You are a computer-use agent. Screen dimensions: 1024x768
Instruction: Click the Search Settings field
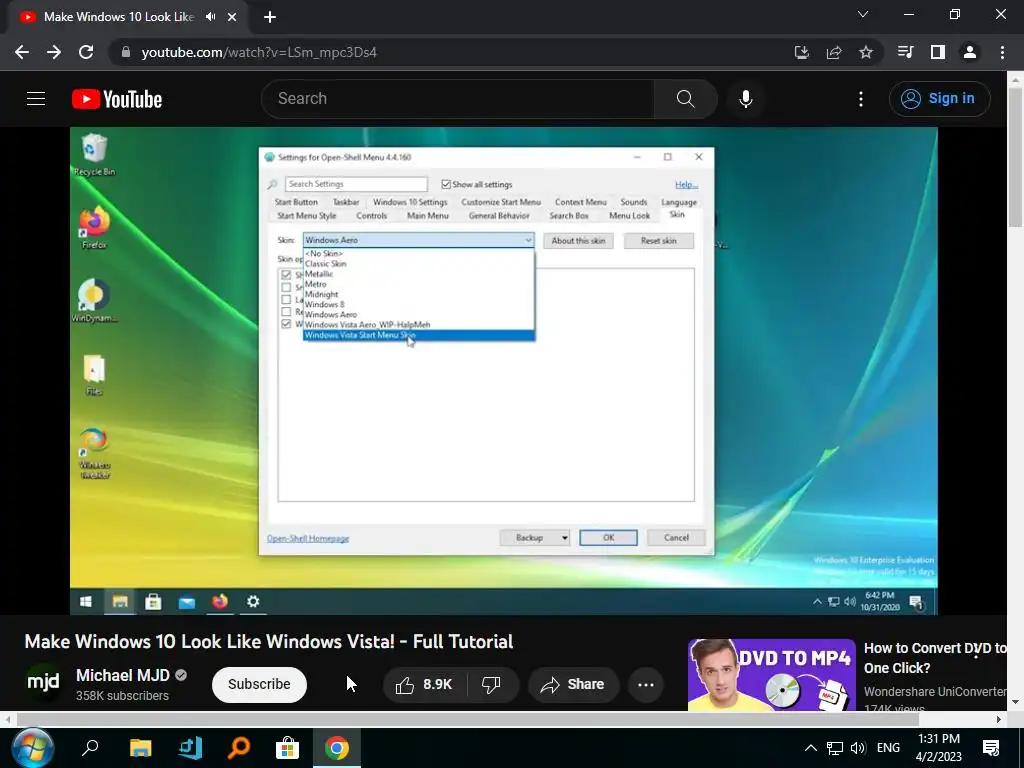[356, 184]
